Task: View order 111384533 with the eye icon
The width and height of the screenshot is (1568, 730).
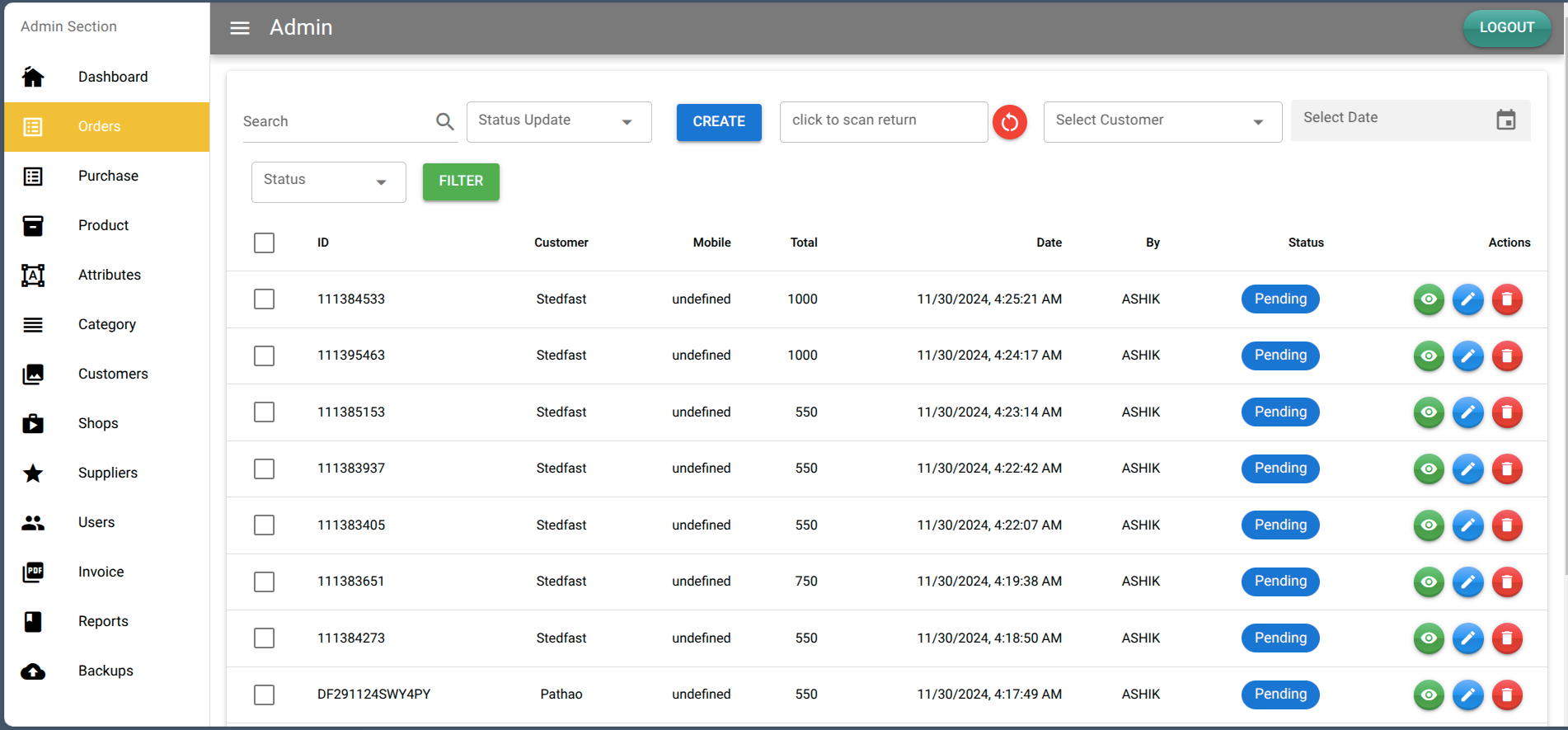Action: point(1428,299)
